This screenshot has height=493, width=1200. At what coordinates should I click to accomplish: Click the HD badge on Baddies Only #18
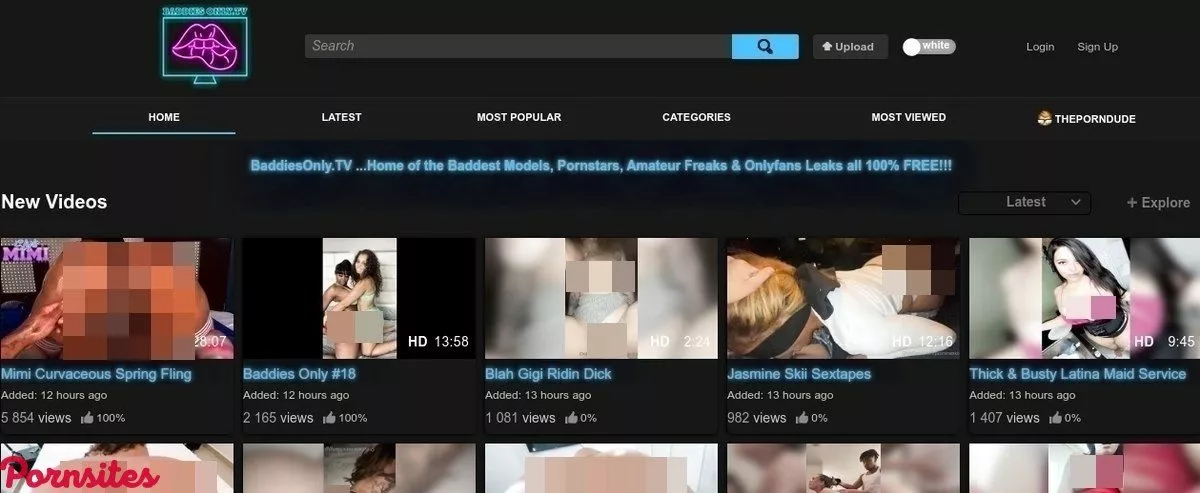pyautogui.click(x=418, y=342)
